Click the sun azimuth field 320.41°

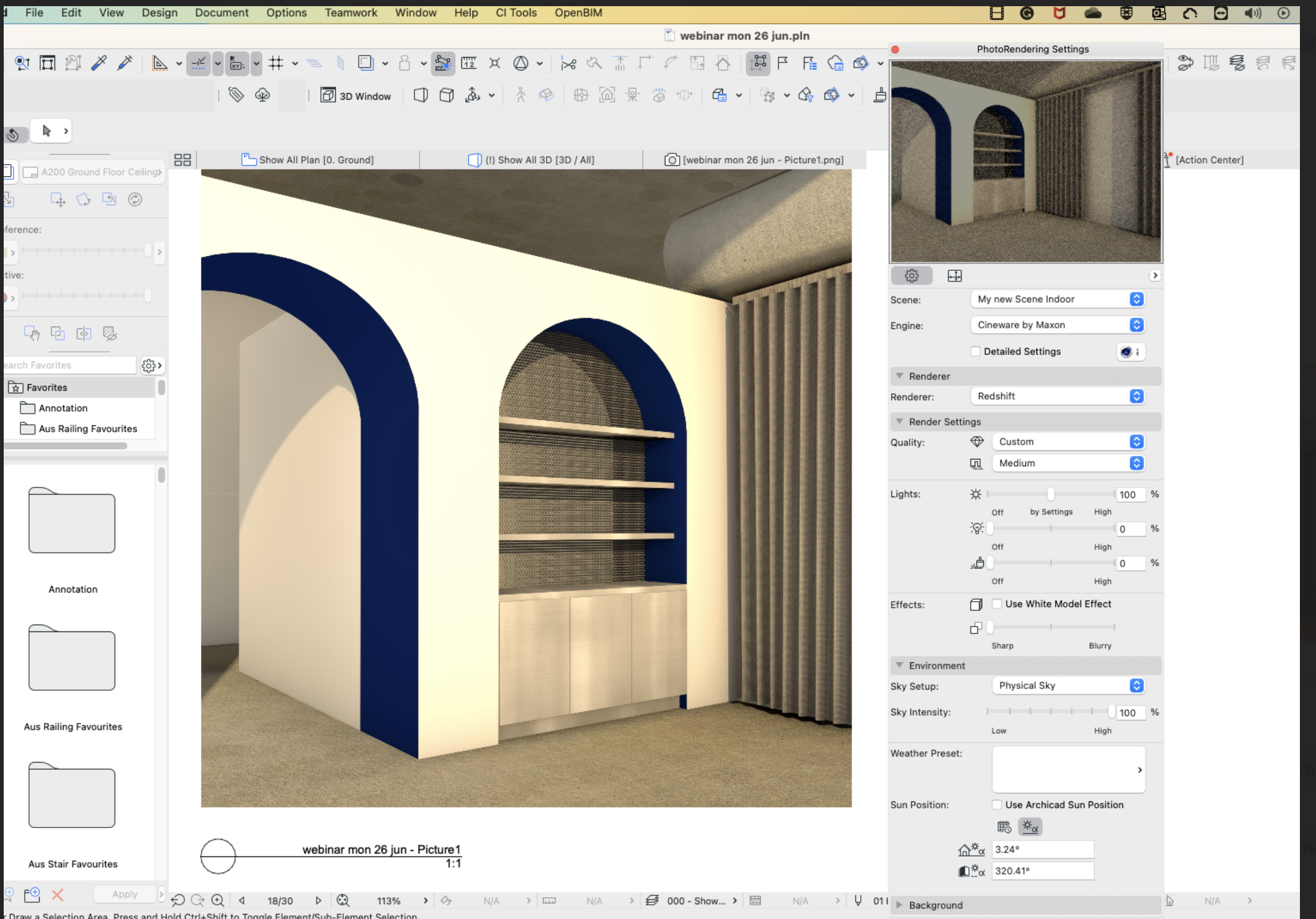[1043, 871]
